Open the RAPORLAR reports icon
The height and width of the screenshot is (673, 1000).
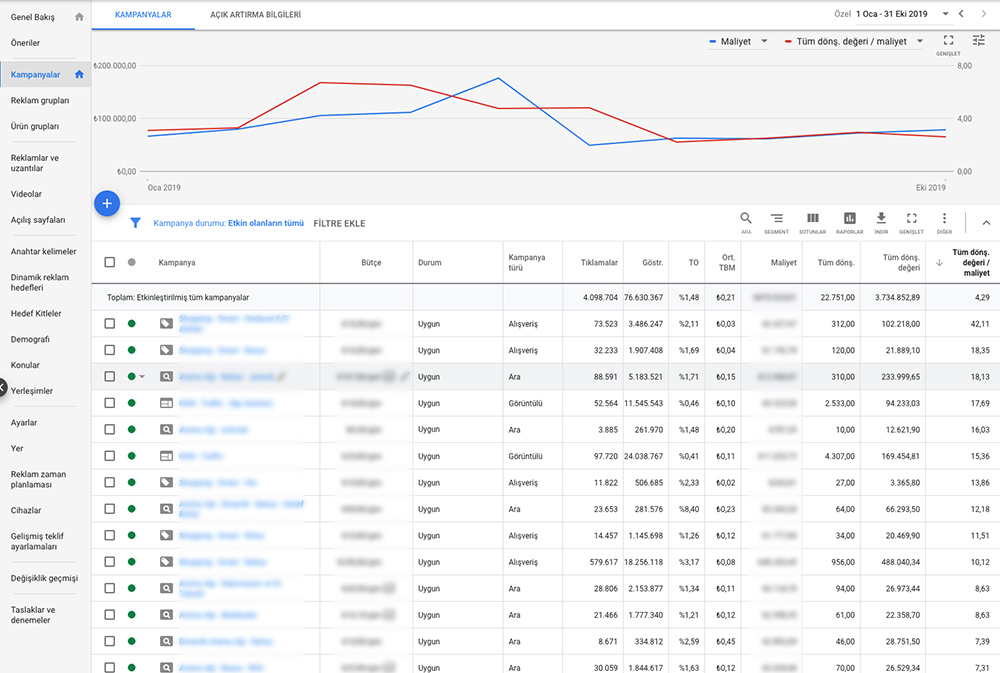coord(849,218)
